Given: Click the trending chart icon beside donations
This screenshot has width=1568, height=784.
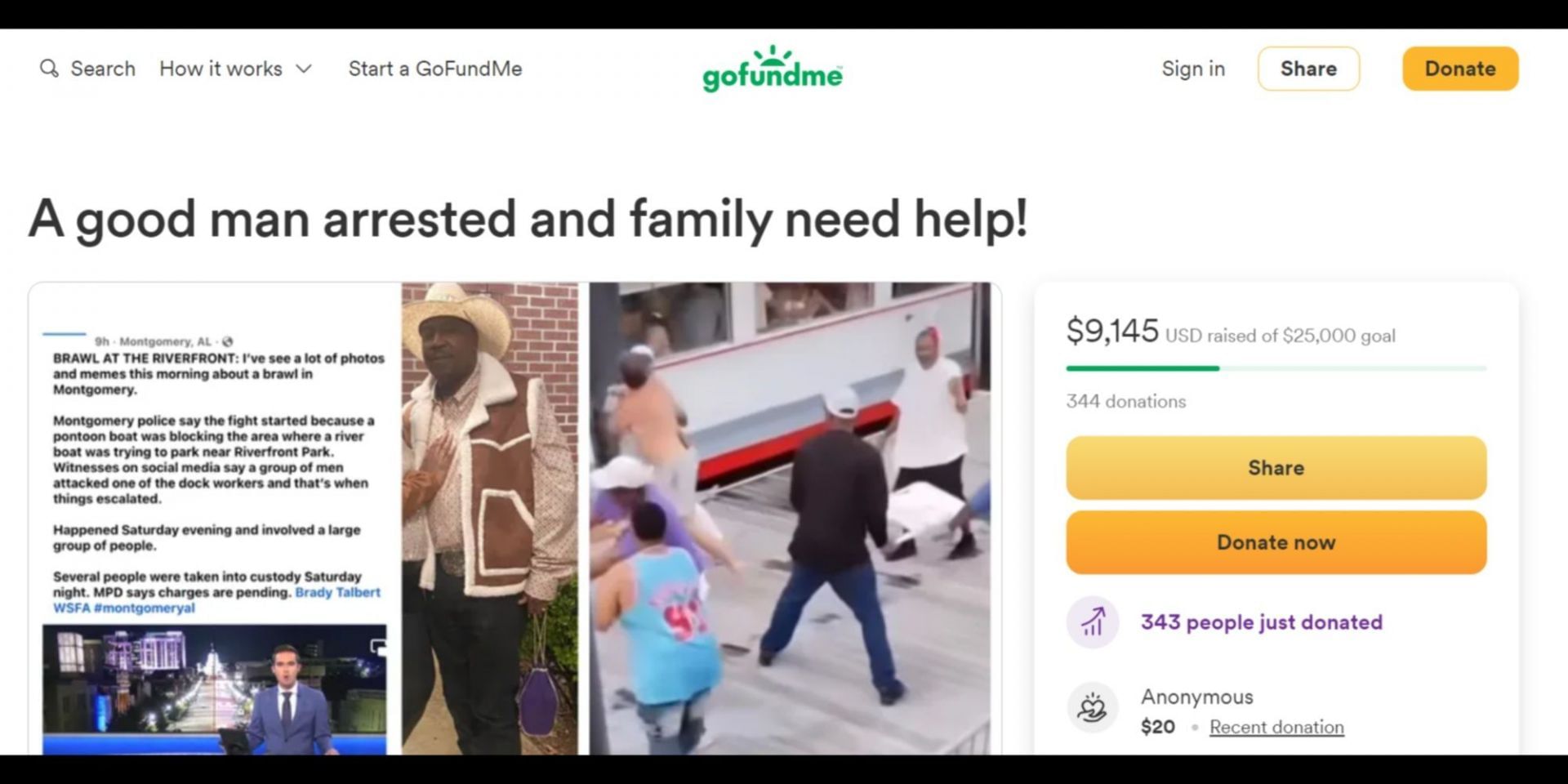Looking at the screenshot, I should pos(1092,622).
